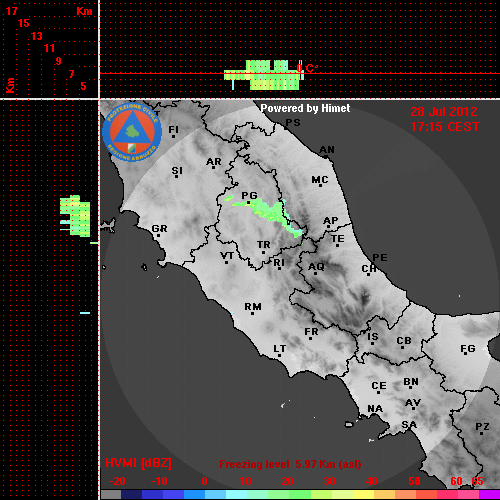
Task: Click the CH city label
Action: pos(369,268)
